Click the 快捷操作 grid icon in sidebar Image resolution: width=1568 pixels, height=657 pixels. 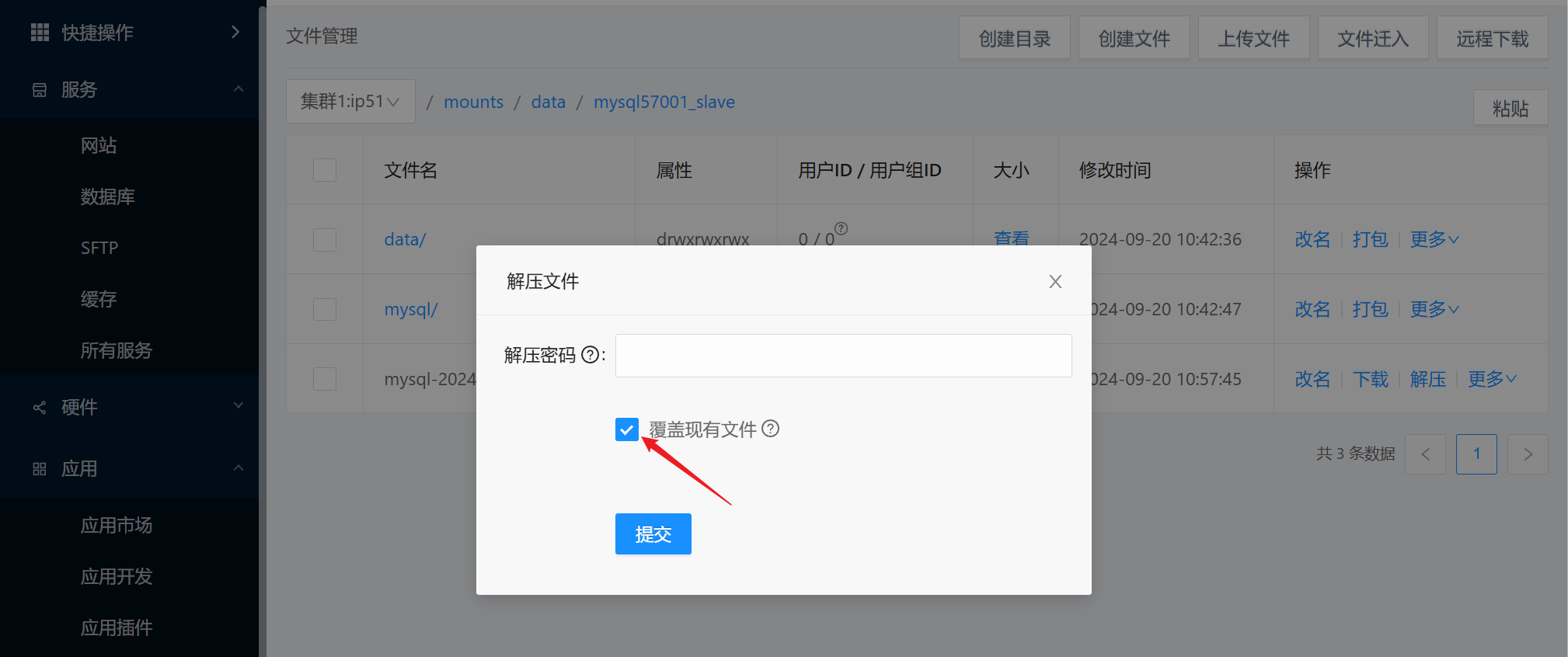40,32
